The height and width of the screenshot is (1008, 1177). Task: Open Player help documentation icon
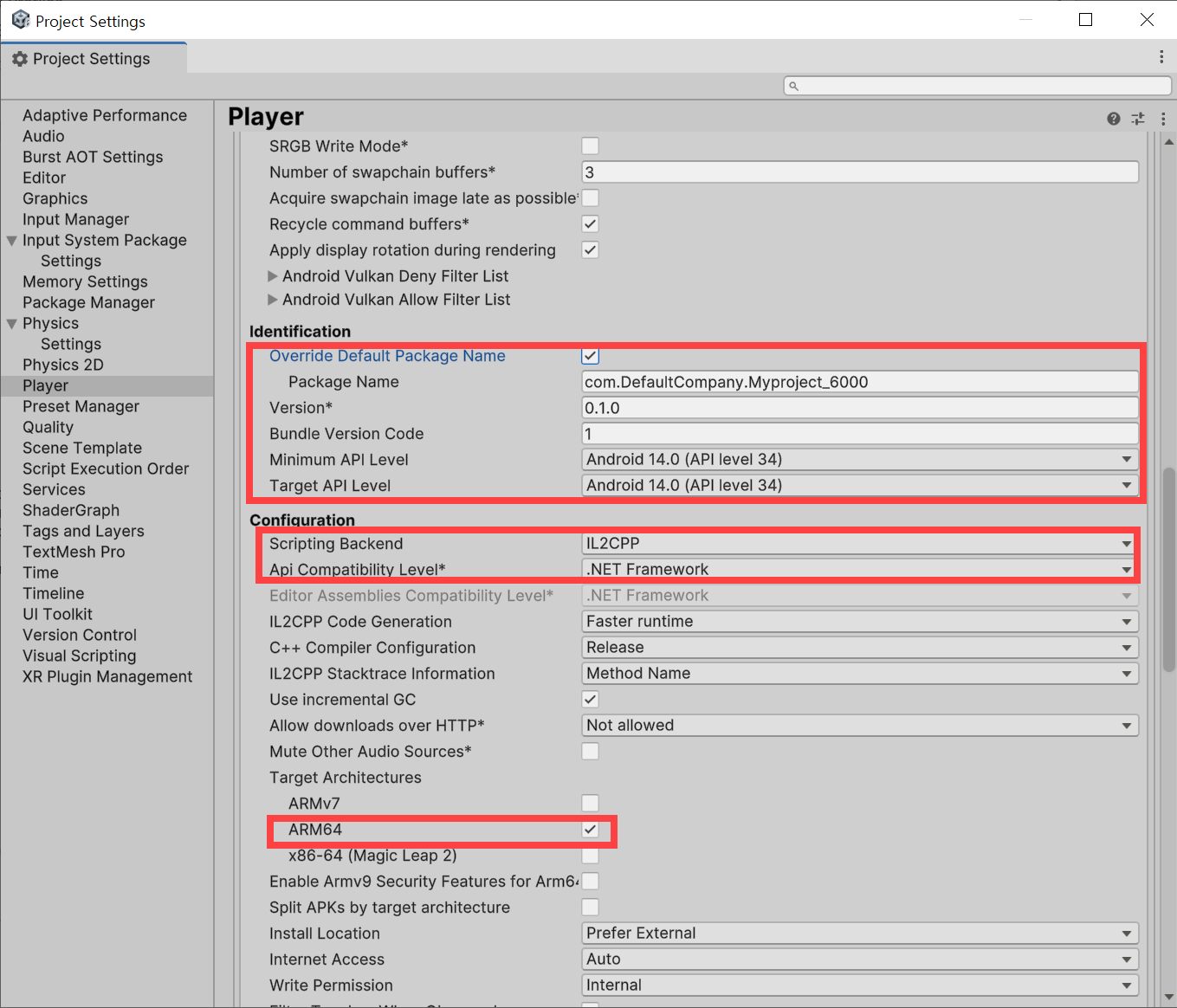click(1114, 119)
